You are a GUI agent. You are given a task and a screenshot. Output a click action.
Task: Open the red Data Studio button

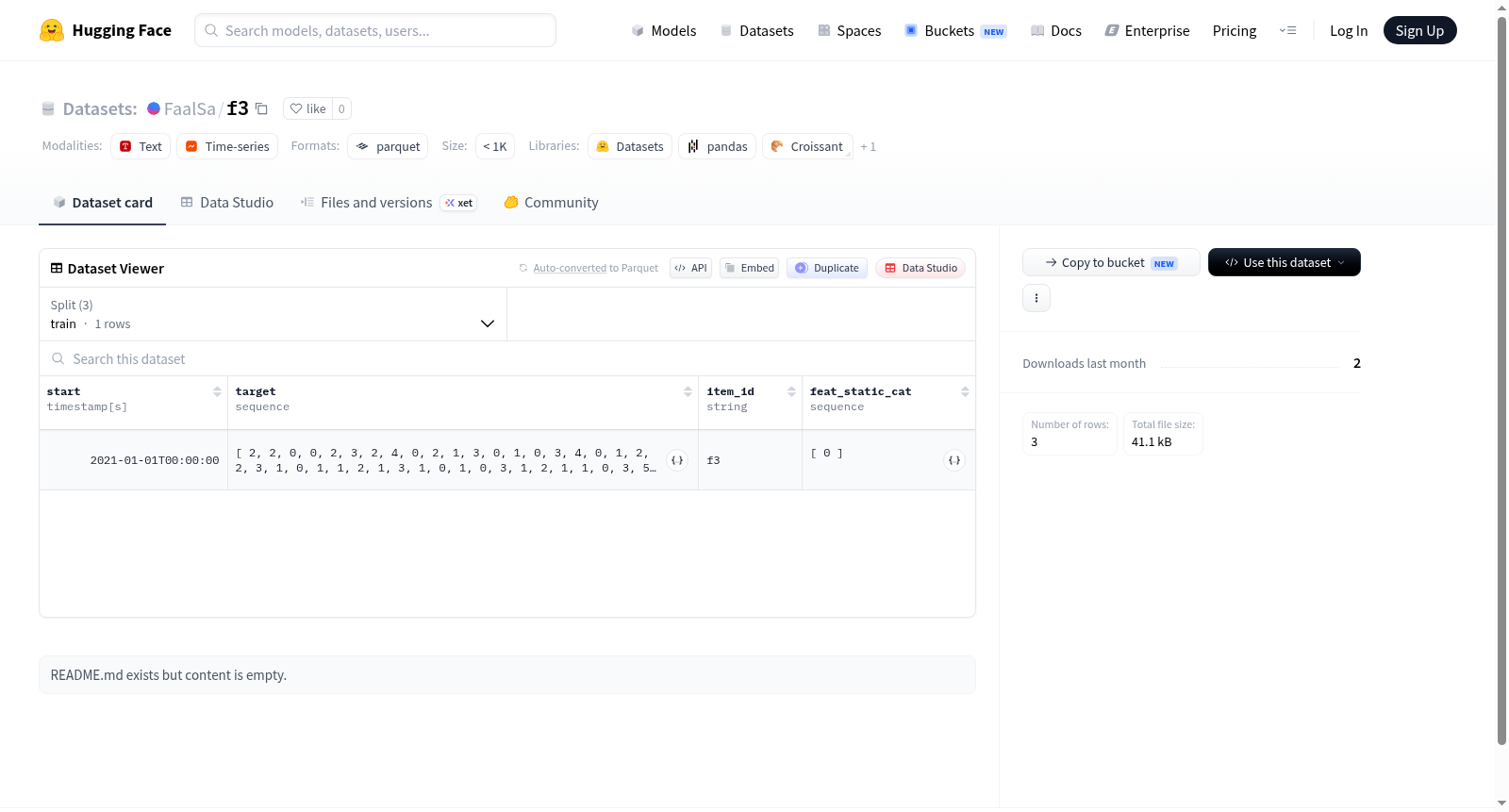(920, 268)
